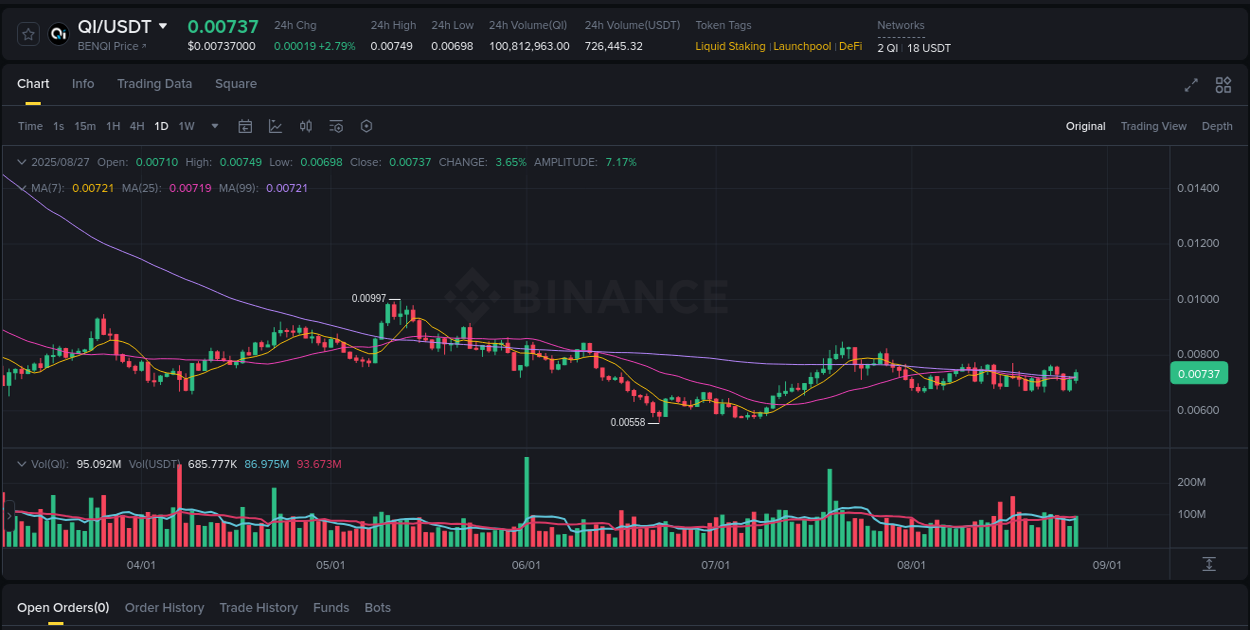Screen dimensions: 1250x630
Task: Click the candlestick comparison icon
Action: (x=306, y=126)
